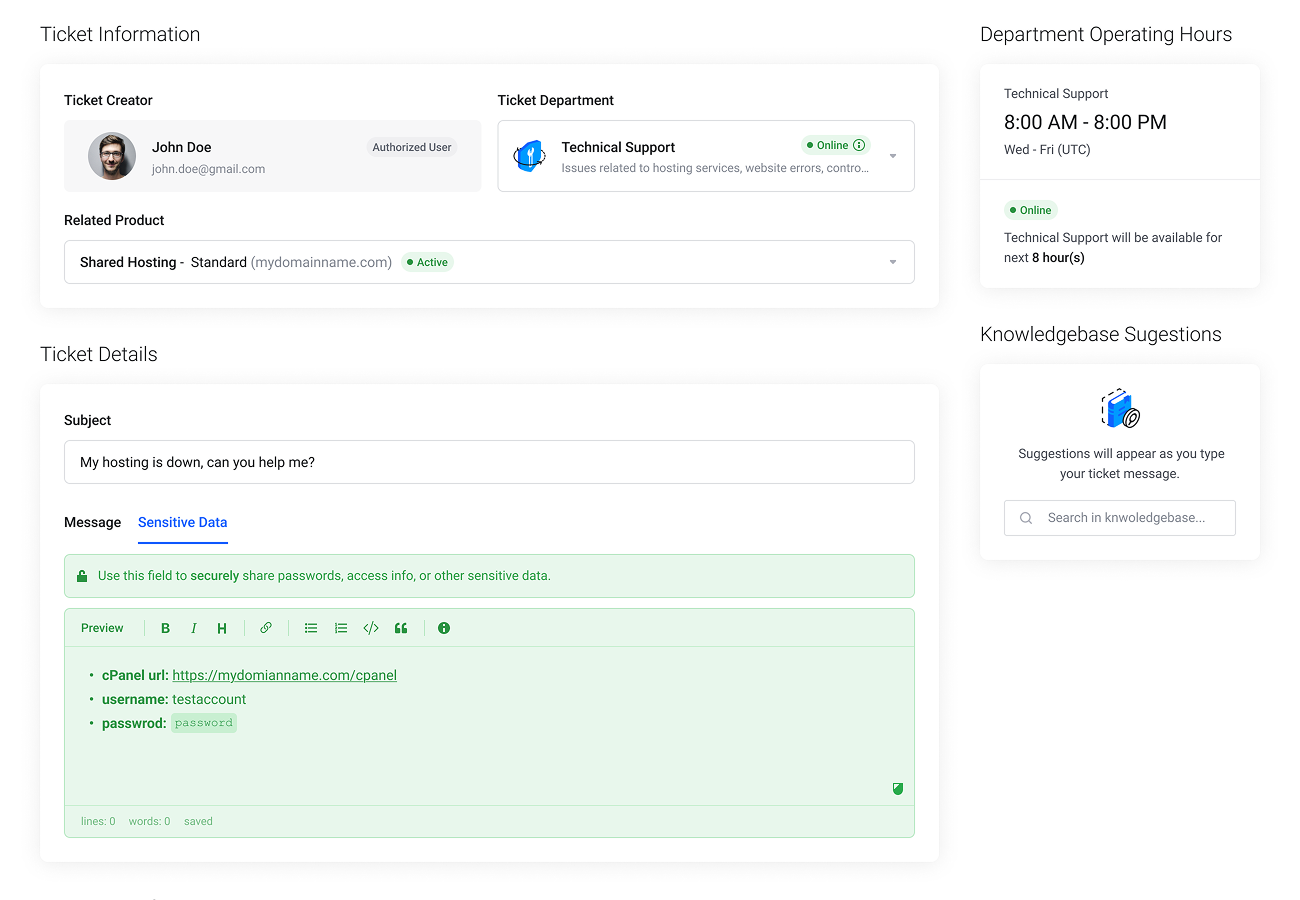The width and height of the screenshot is (1300, 900).
Task: Click John Doe's profile avatar
Action: 112,156
